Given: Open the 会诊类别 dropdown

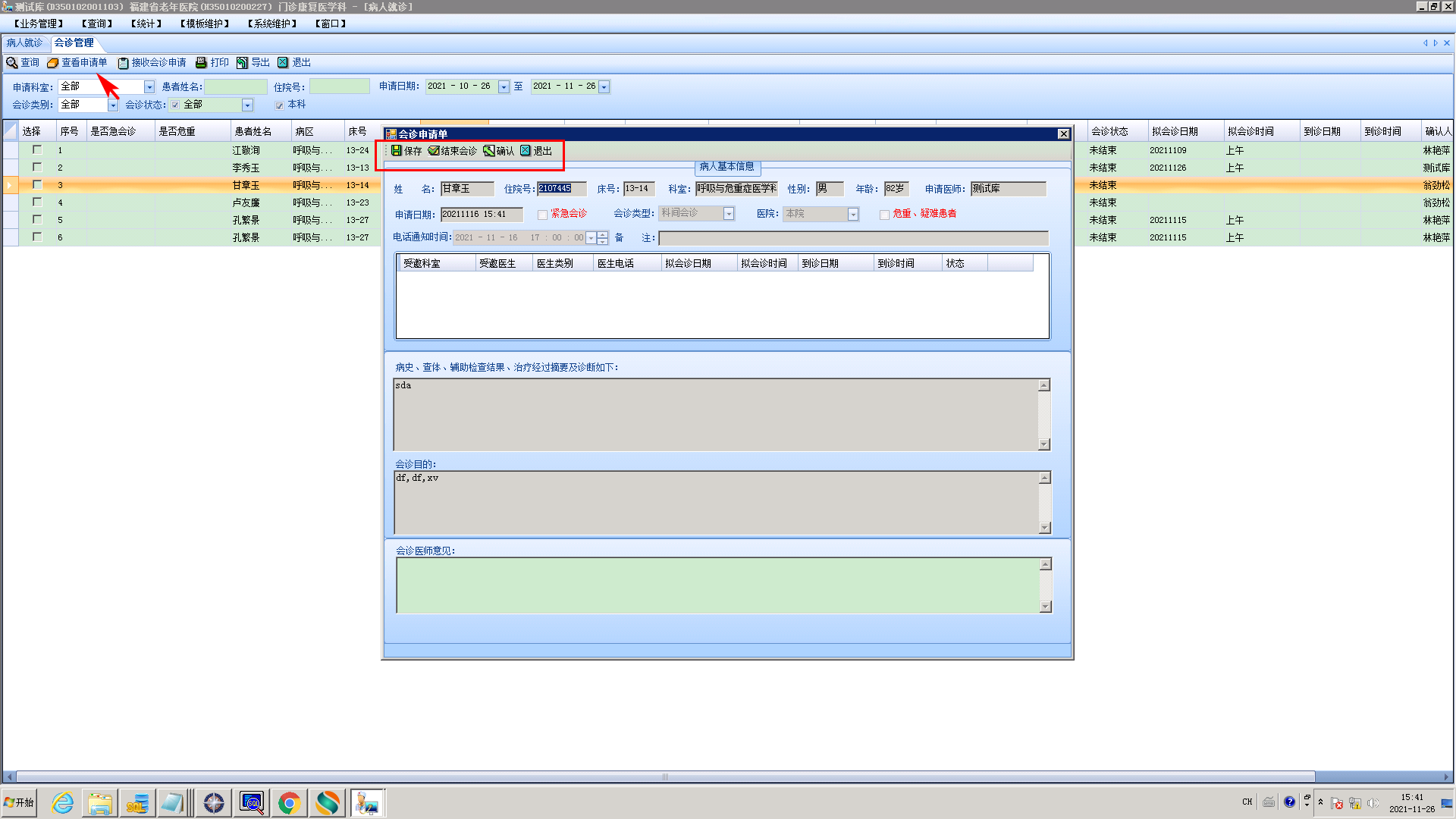Looking at the screenshot, I should point(113,105).
